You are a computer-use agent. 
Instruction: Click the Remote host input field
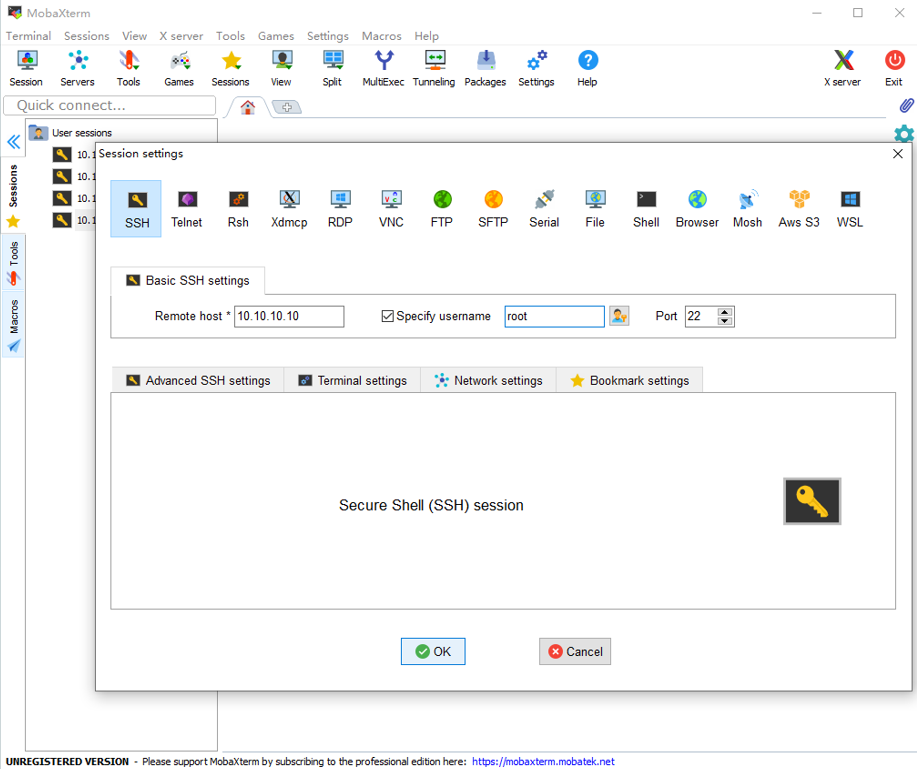pyautogui.click(x=289, y=316)
